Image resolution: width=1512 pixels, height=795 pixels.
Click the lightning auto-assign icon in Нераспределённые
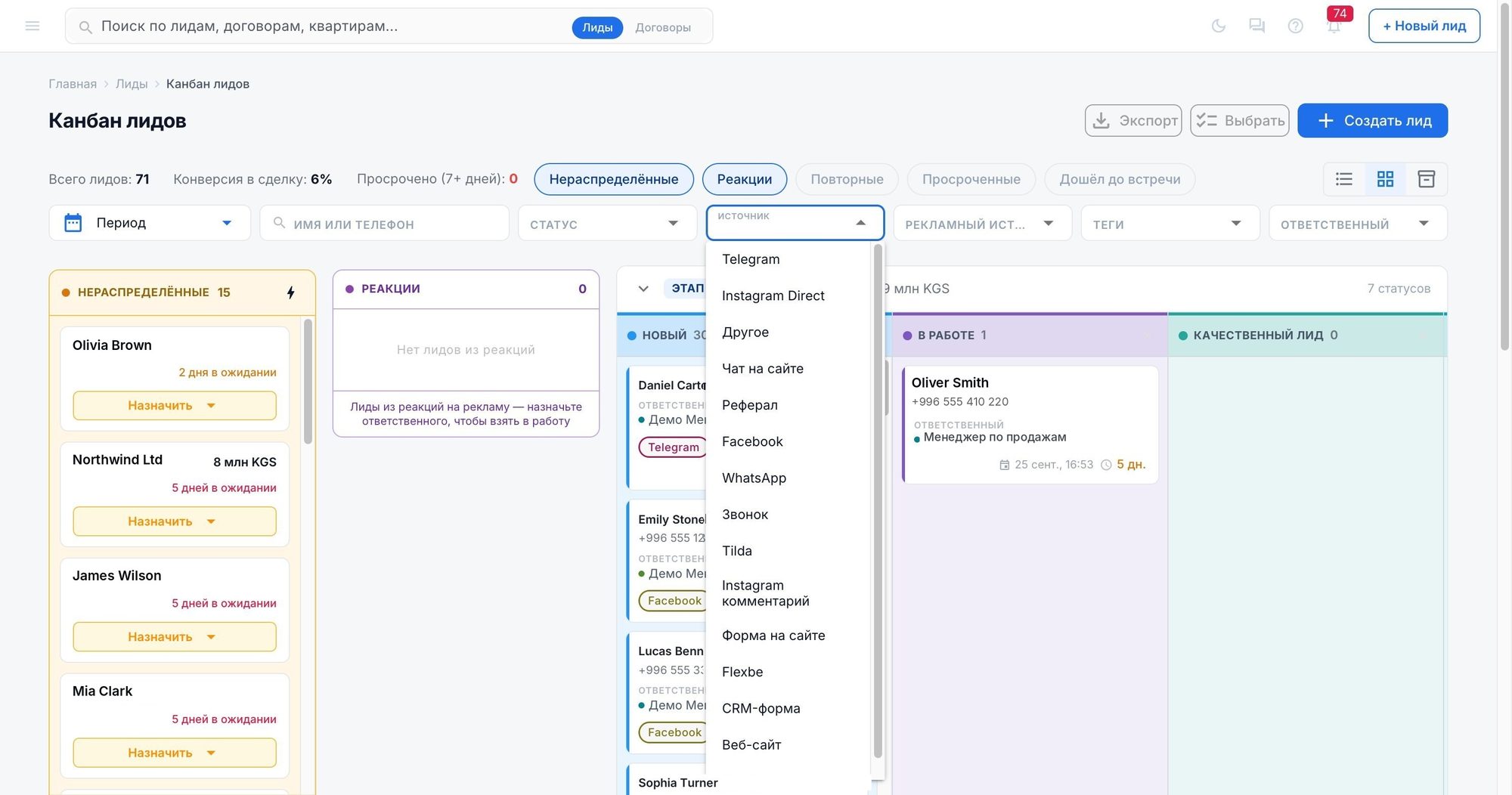[x=291, y=292]
